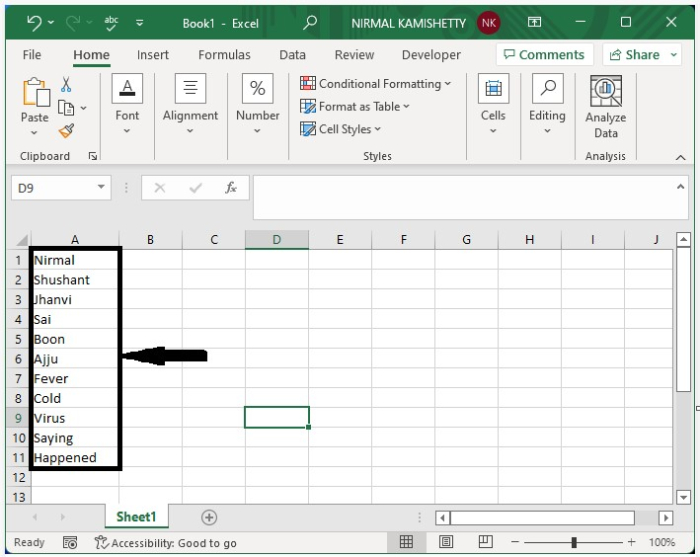Expand the Alignment group

click(190, 104)
